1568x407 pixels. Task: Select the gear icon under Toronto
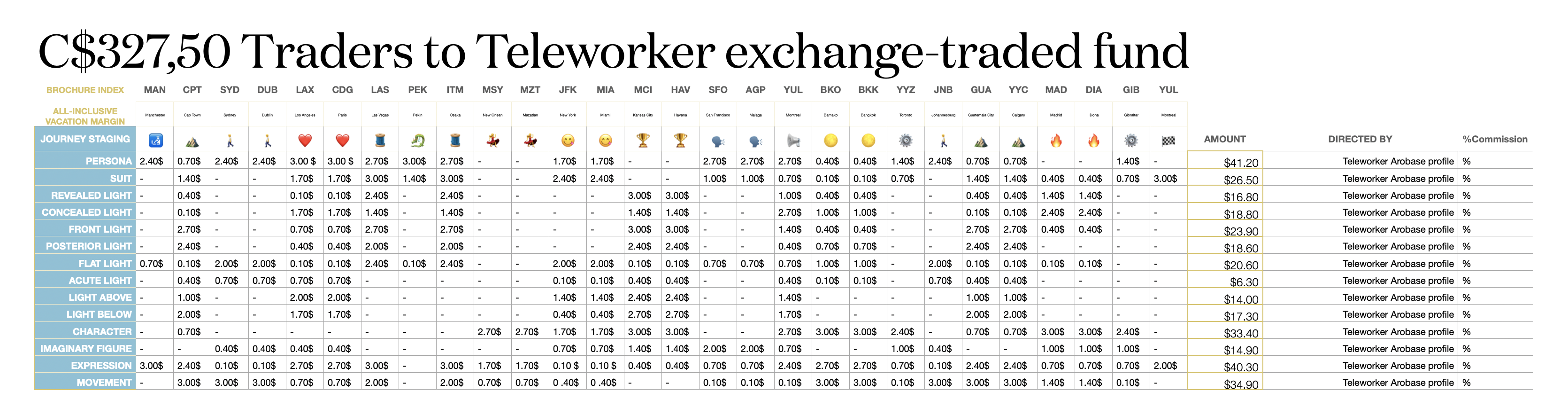pos(906,141)
